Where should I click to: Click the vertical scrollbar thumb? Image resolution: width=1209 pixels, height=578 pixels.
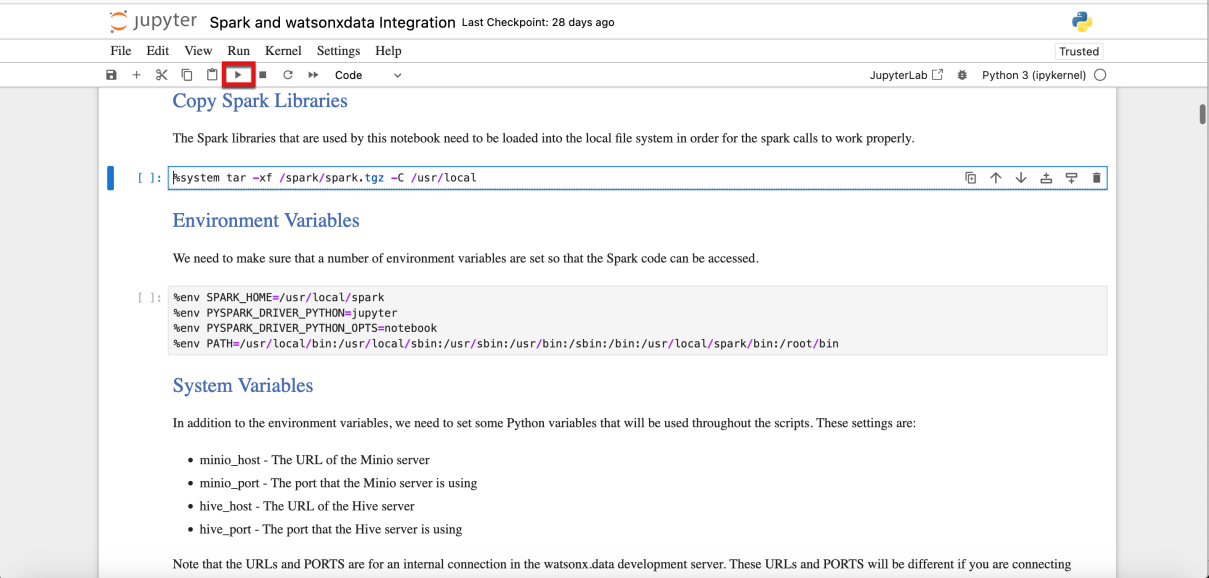1202,114
